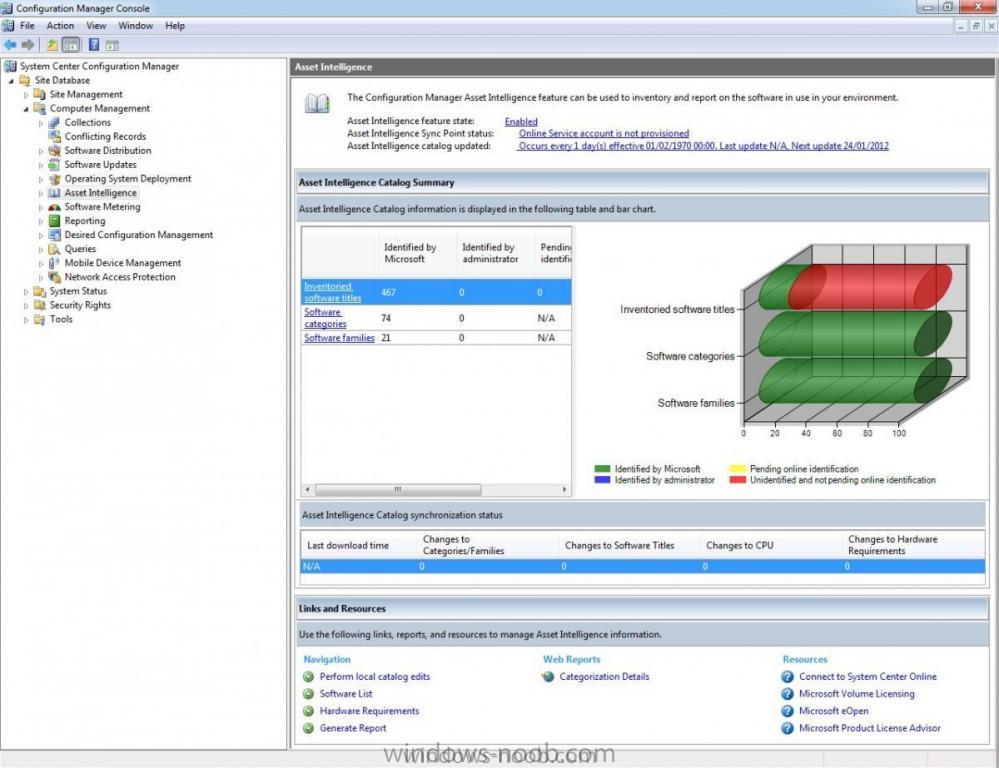Screen dimensions: 999x768
Task: Click the Conflicting Records node icon
Action: coord(55,136)
